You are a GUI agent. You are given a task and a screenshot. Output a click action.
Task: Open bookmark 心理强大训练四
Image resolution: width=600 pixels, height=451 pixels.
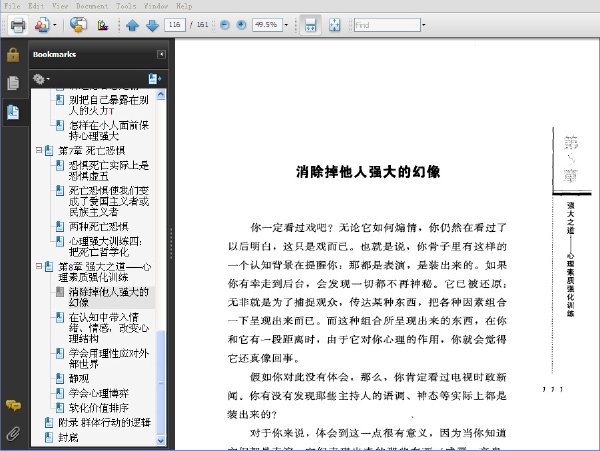tap(105, 246)
